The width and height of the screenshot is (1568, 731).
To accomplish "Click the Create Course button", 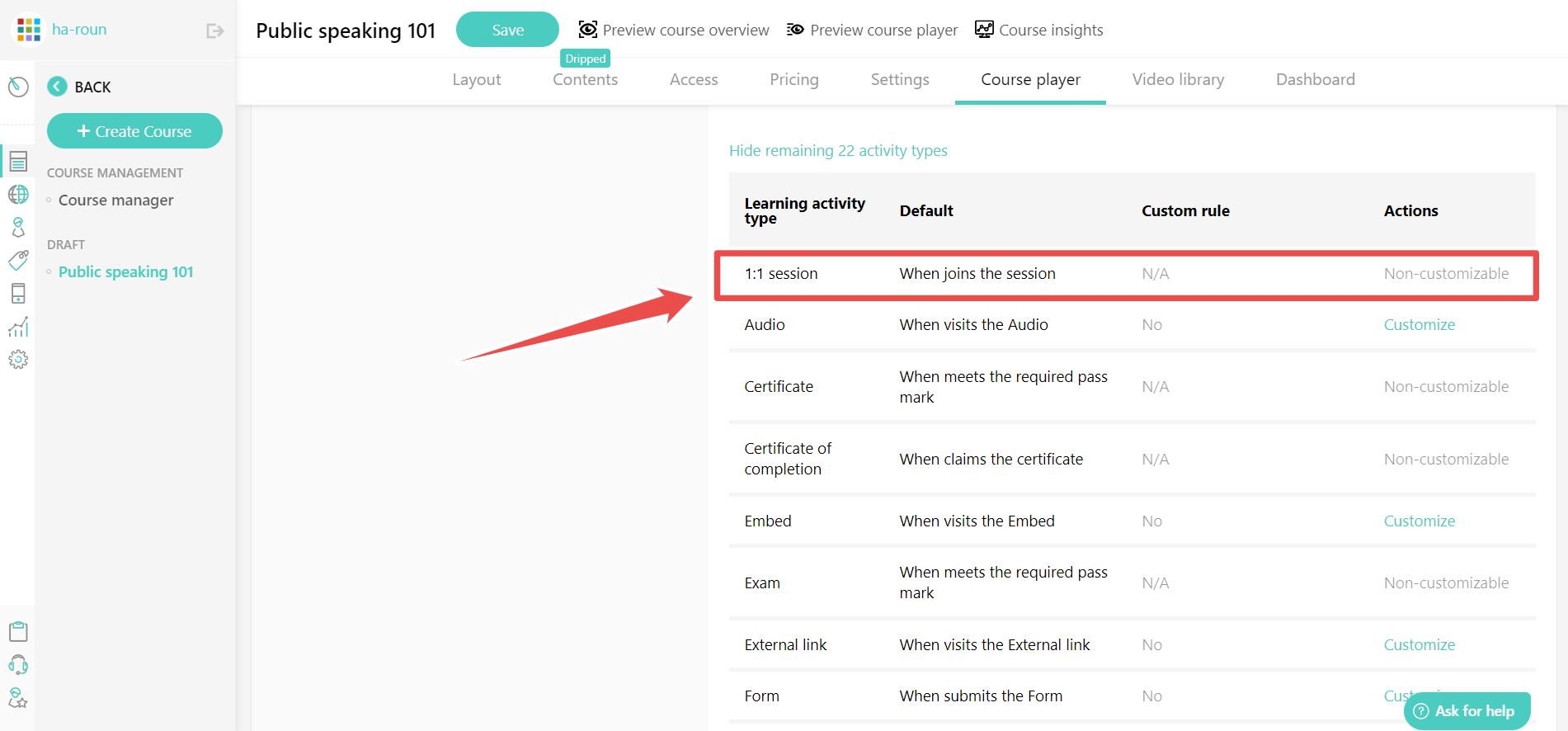I will (x=134, y=131).
